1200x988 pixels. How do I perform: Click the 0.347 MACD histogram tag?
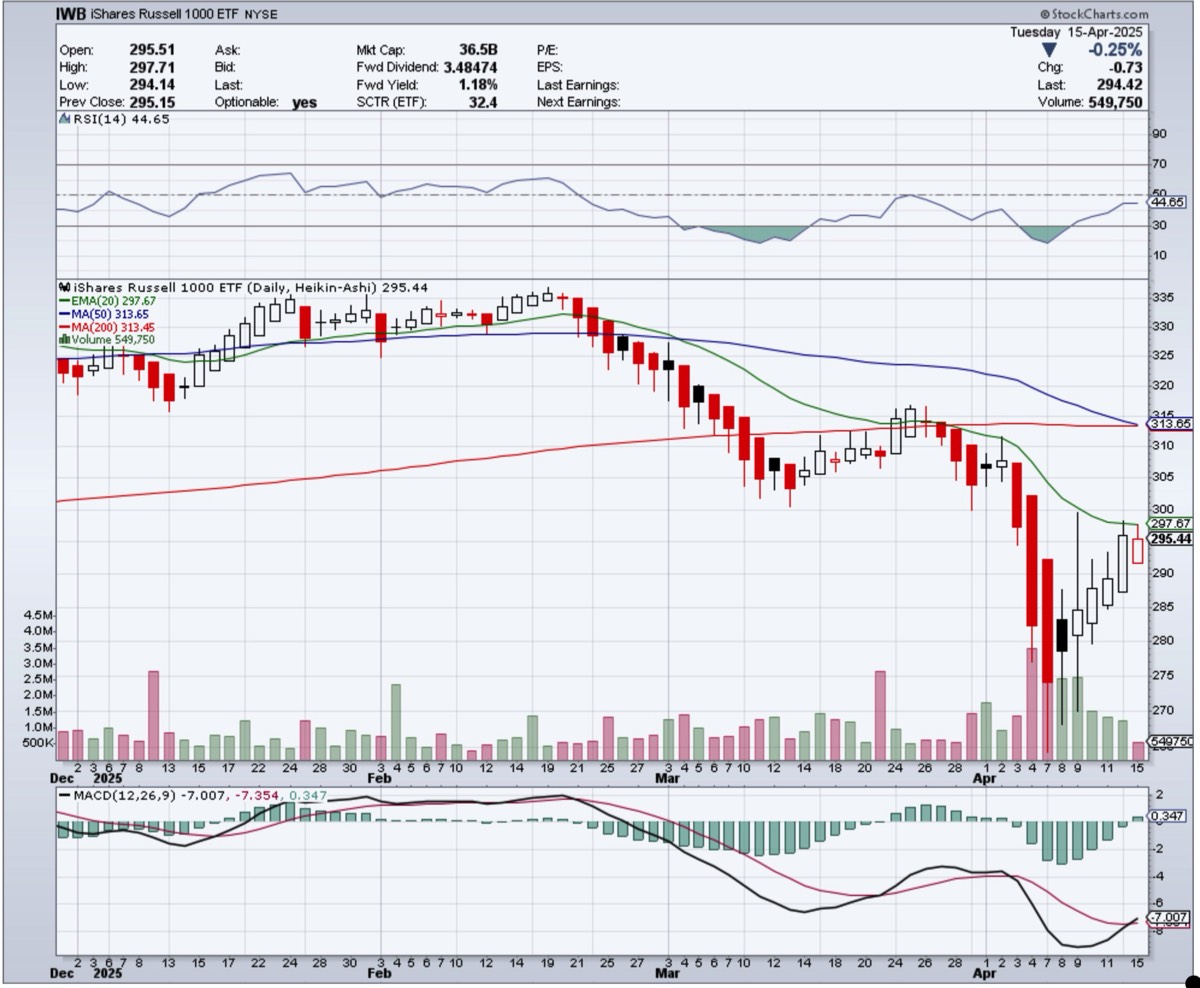click(x=1168, y=817)
